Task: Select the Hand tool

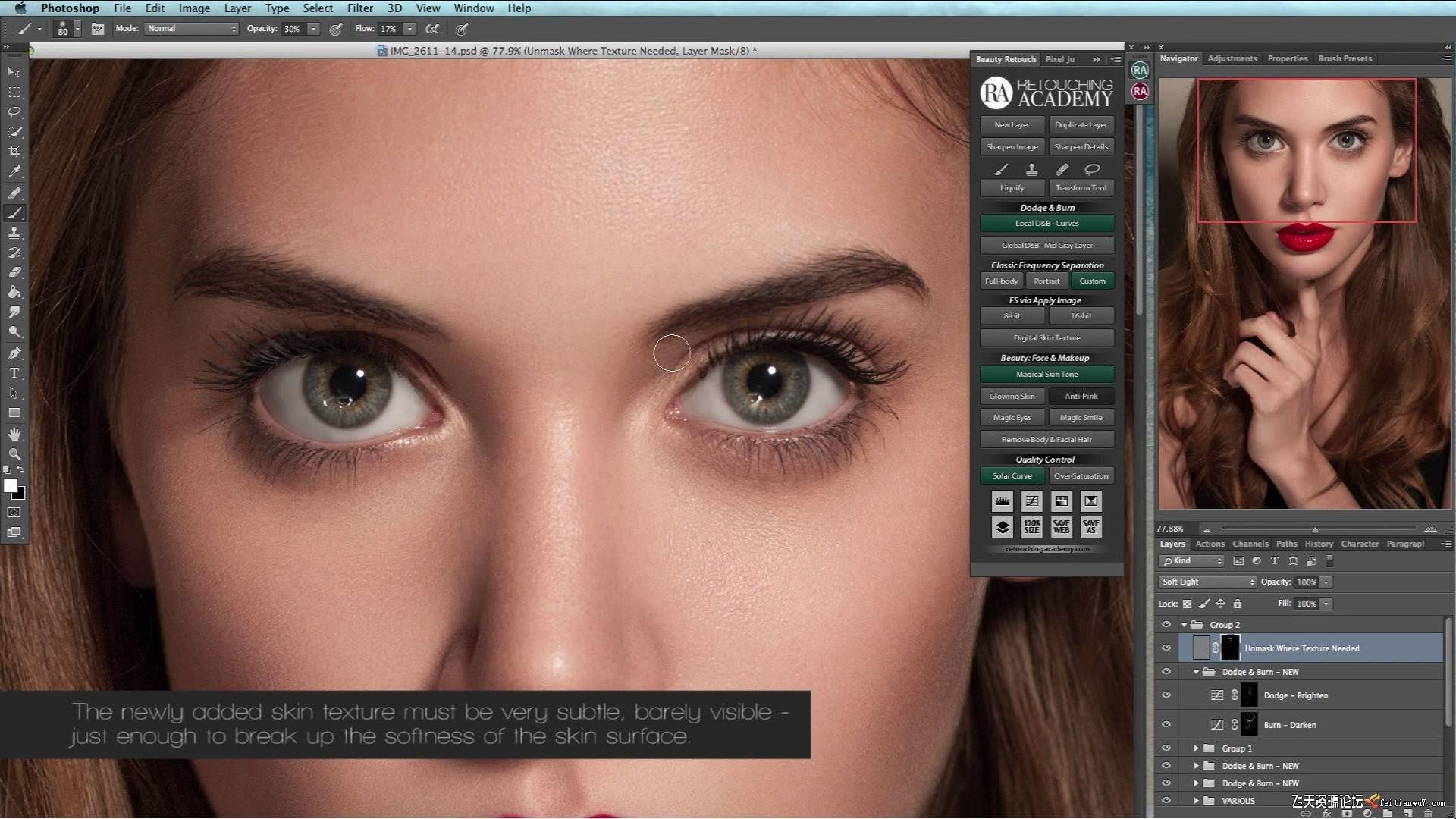Action: coord(14,434)
